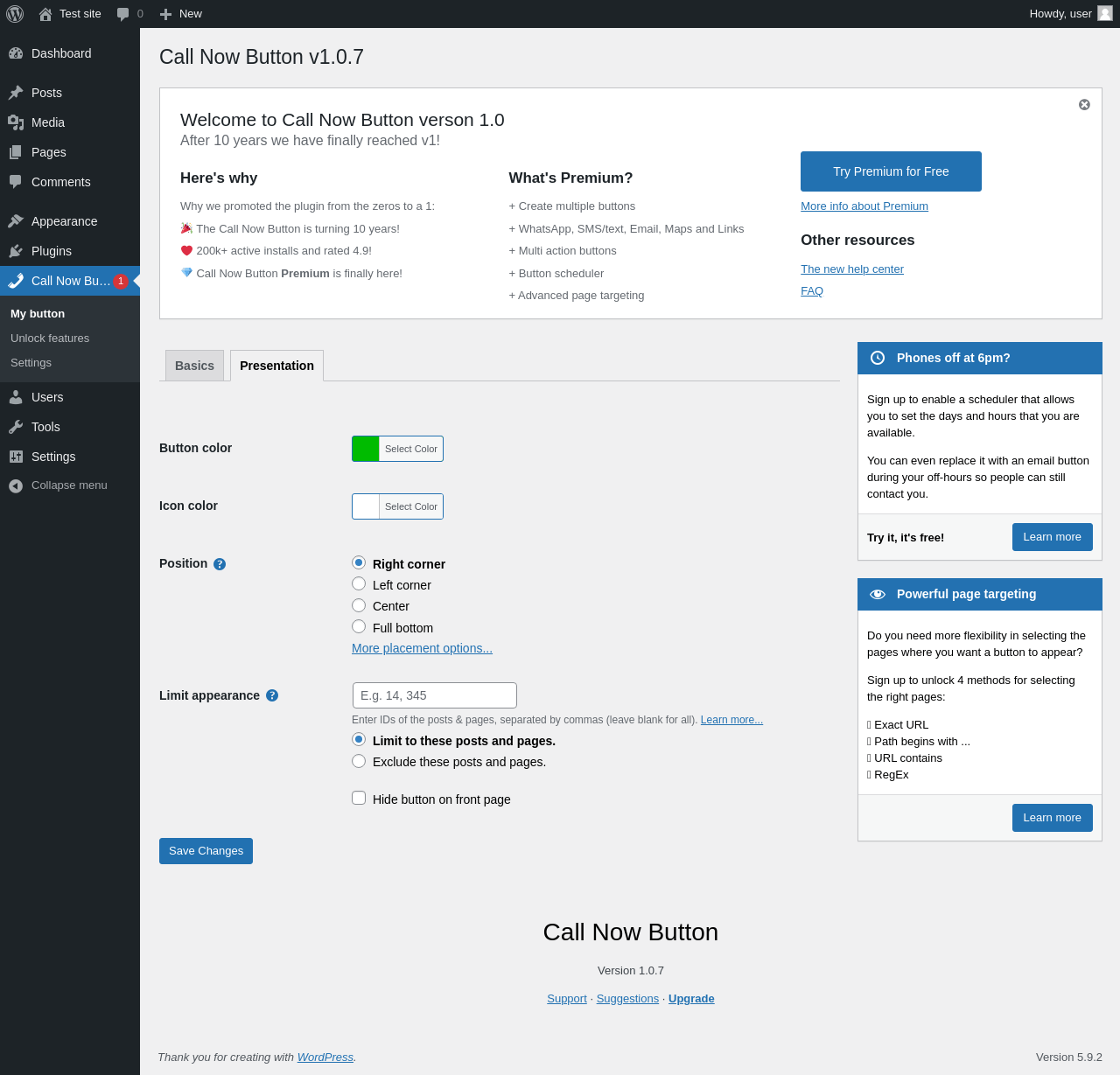
Task: Click Save Changes
Action: [x=206, y=851]
